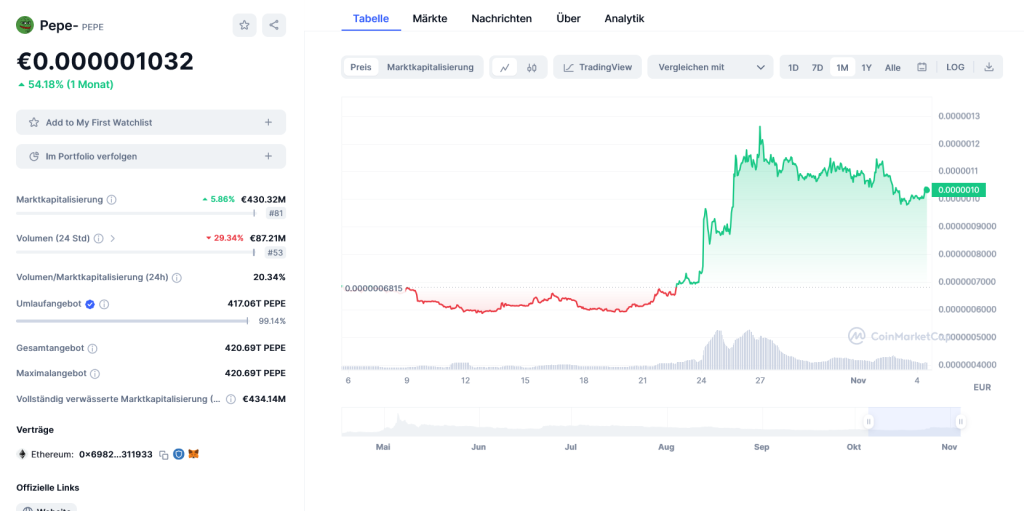The width and height of the screenshot is (1024, 511).
Task: Open the Über tab
Action: pyautogui.click(x=568, y=18)
